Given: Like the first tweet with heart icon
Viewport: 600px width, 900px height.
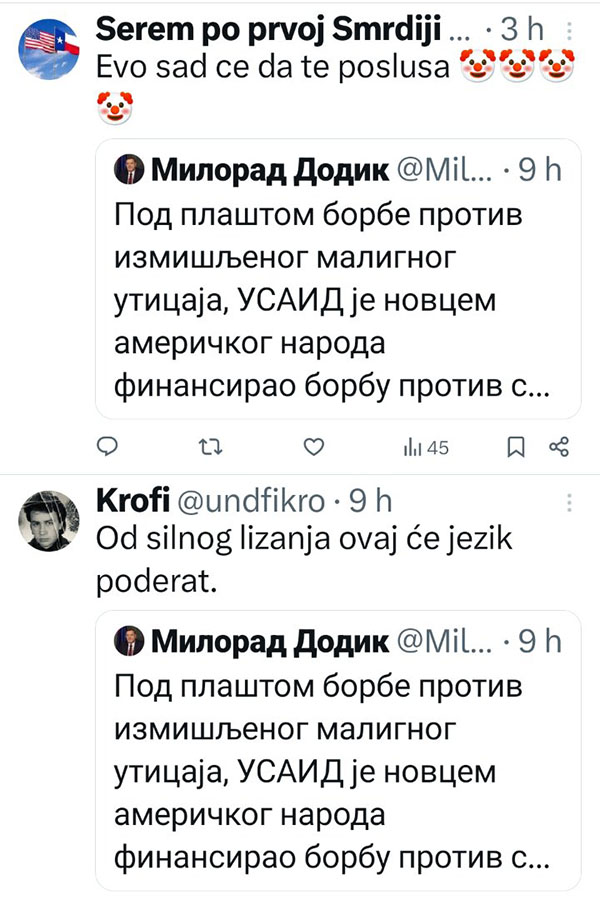Looking at the screenshot, I should tap(314, 447).
